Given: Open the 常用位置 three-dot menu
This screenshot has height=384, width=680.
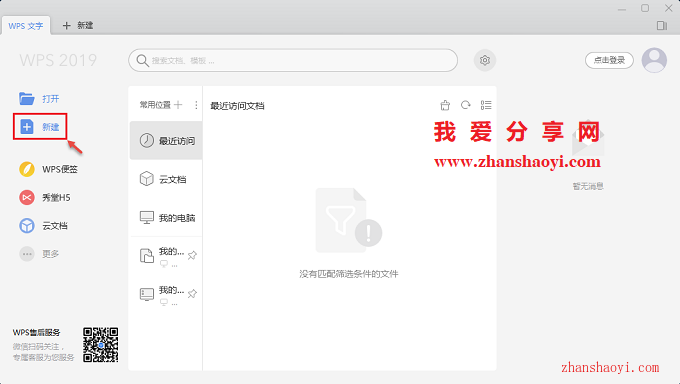Looking at the screenshot, I should coord(196,105).
